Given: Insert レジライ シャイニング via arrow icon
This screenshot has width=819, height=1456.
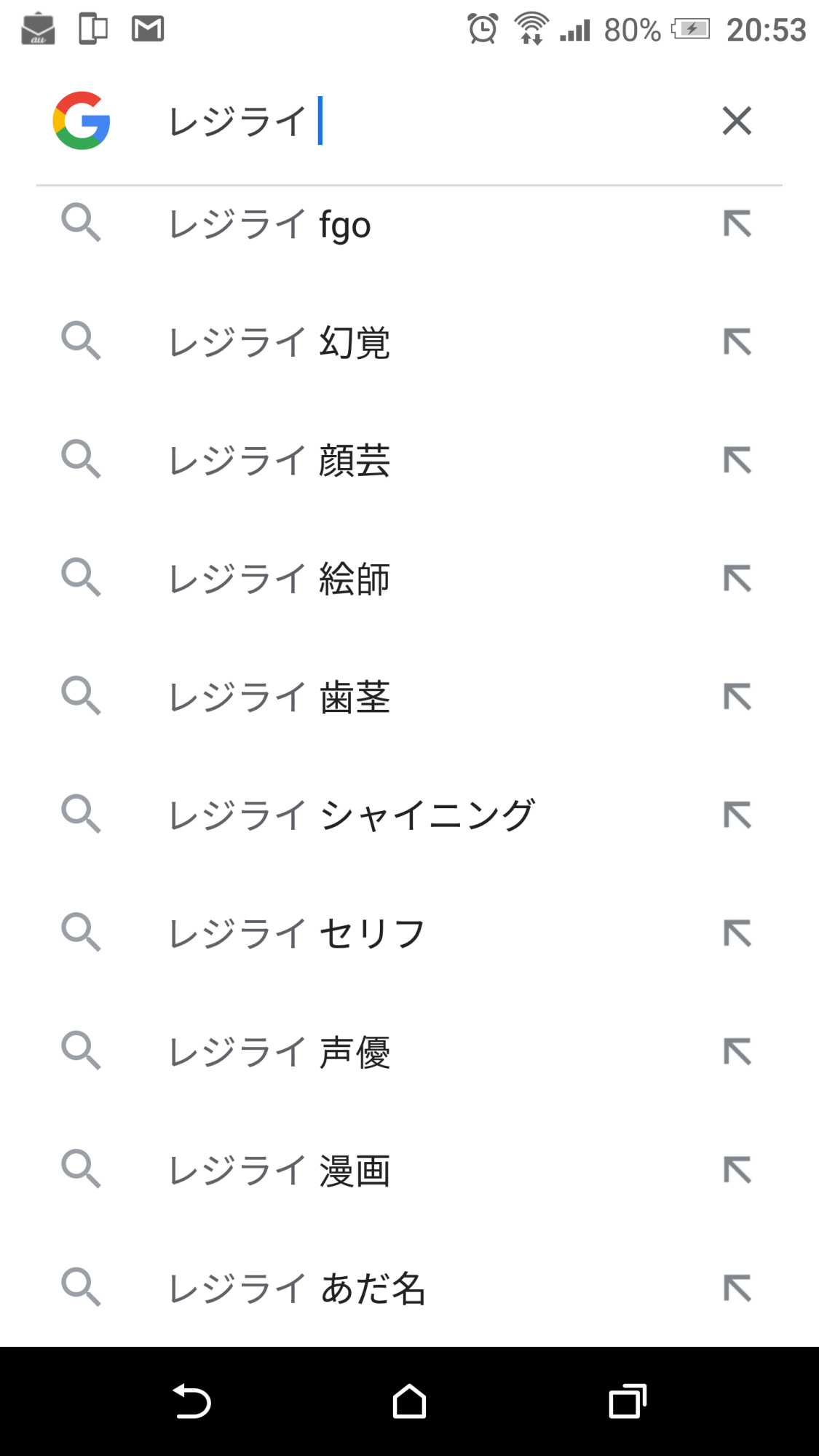Looking at the screenshot, I should click(737, 815).
